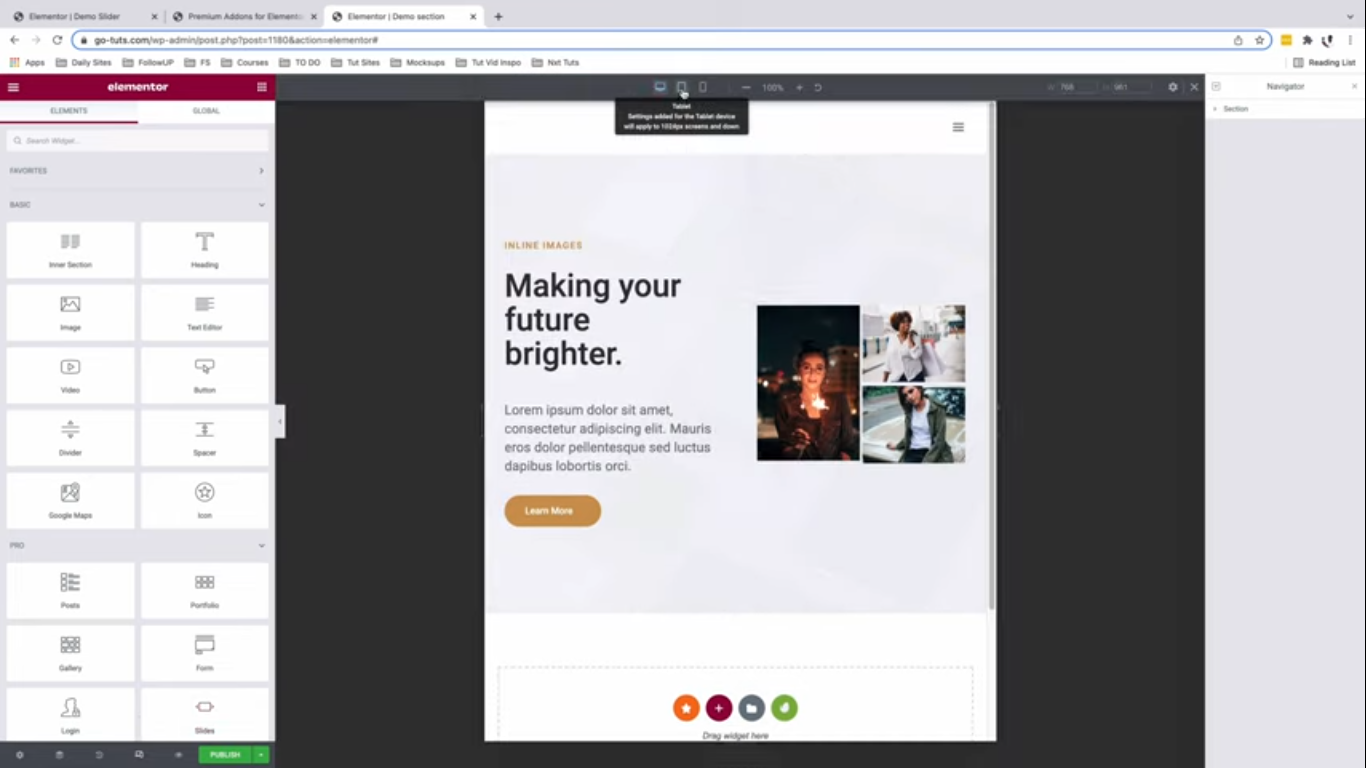1366x768 pixels.
Task: Select the Form widget
Action: tap(205, 654)
